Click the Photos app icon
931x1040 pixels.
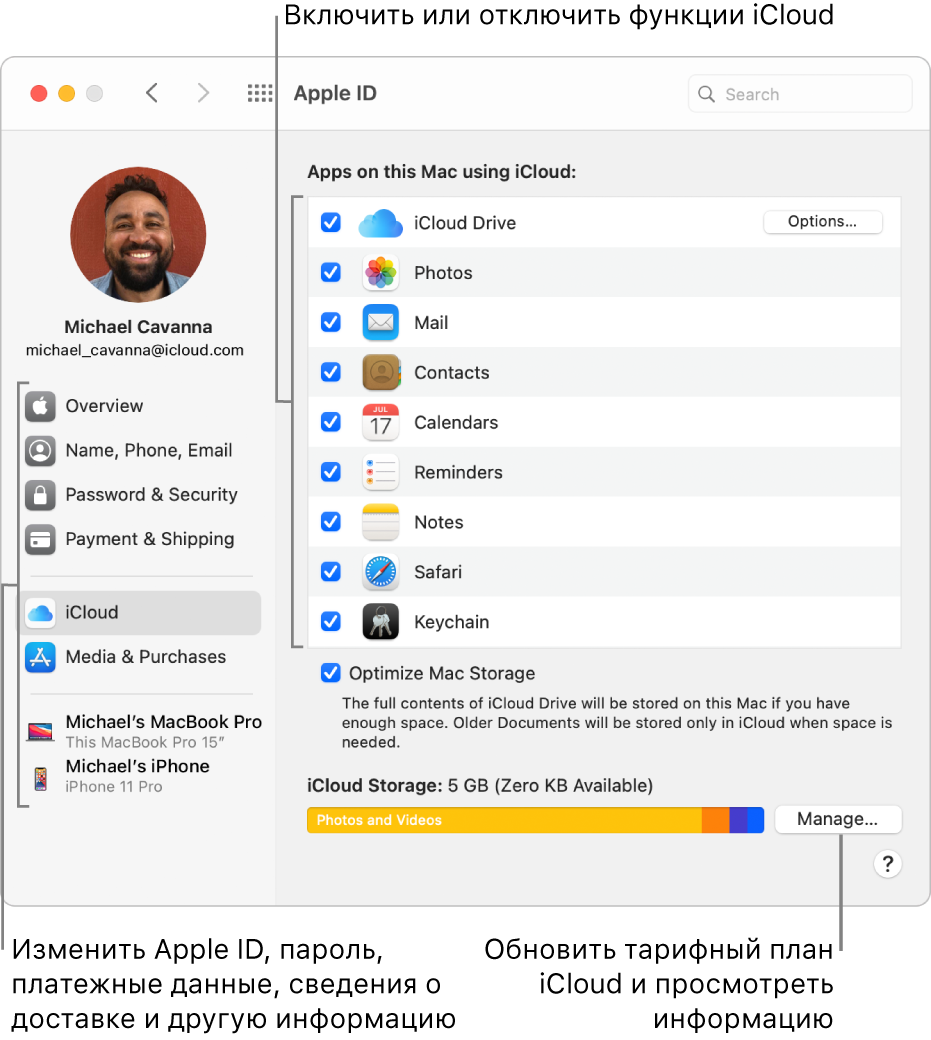[x=381, y=273]
